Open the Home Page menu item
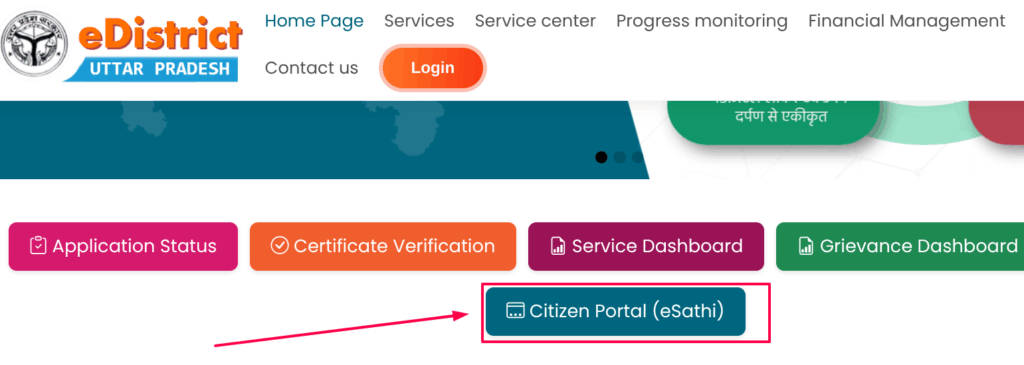Screen dimensions: 1024x365 (x=314, y=21)
